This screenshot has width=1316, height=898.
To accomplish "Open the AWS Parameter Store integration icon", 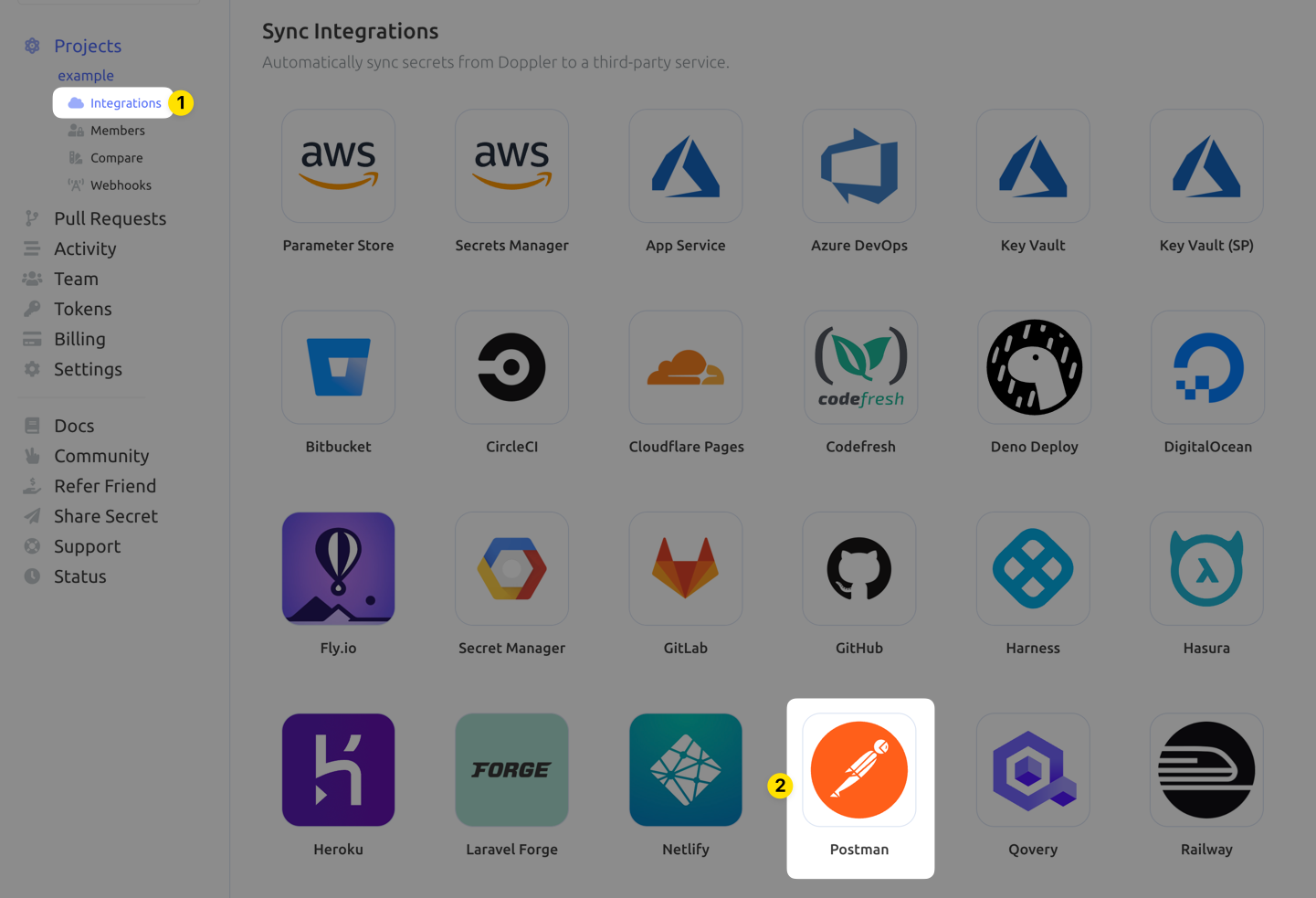I will 338,166.
